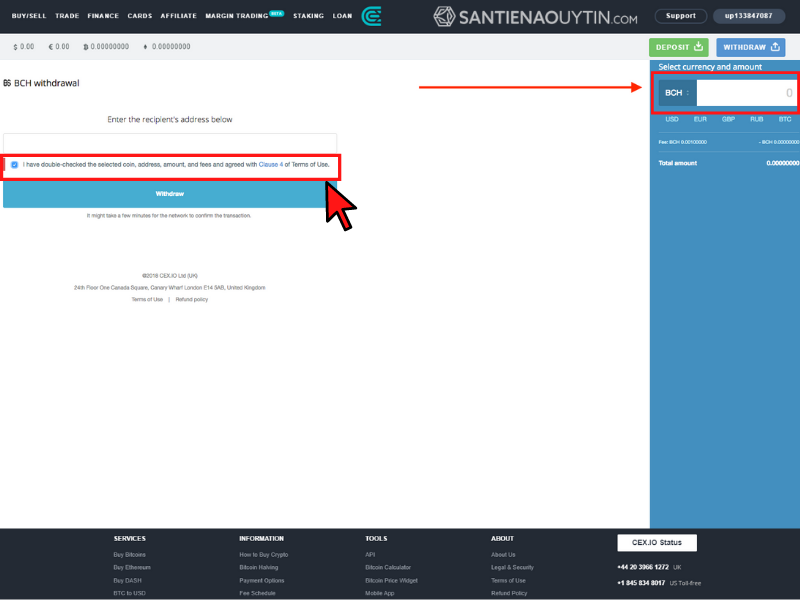The image size is (800, 600).
Task: Open the CARDS page
Action: coord(139,16)
